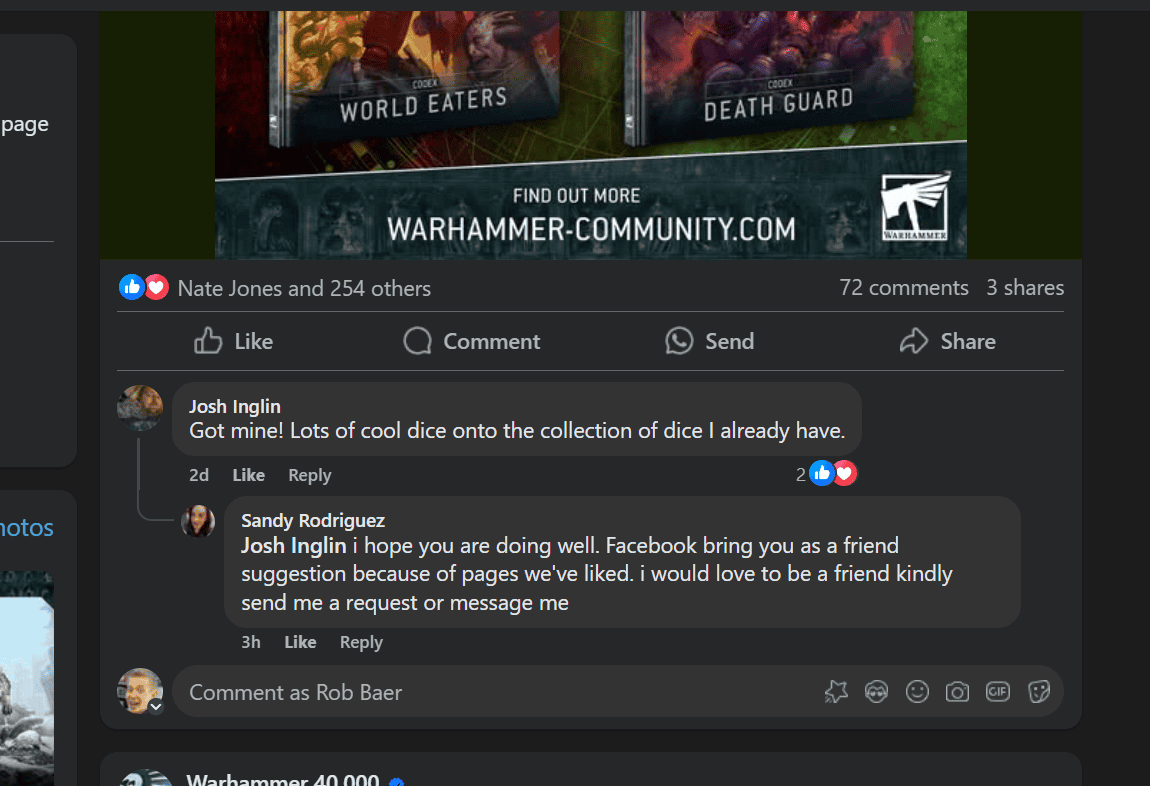Open the Warhammer codex post image
The width and height of the screenshot is (1150, 786).
(590, 134)
